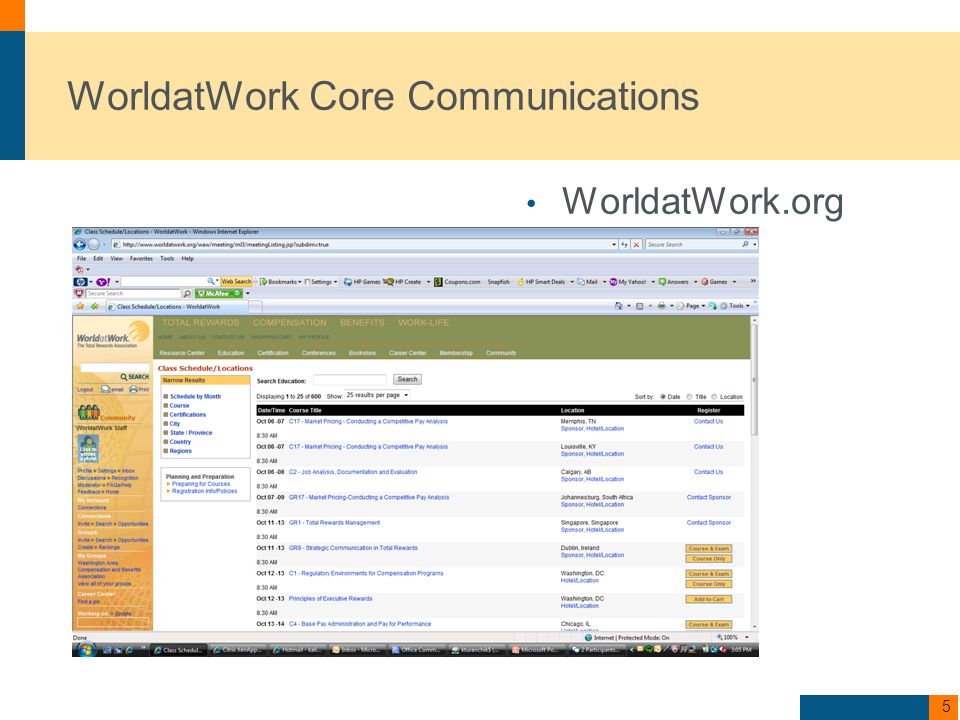
Task: Click the Favorites star icon
Action: coord(80,306)
